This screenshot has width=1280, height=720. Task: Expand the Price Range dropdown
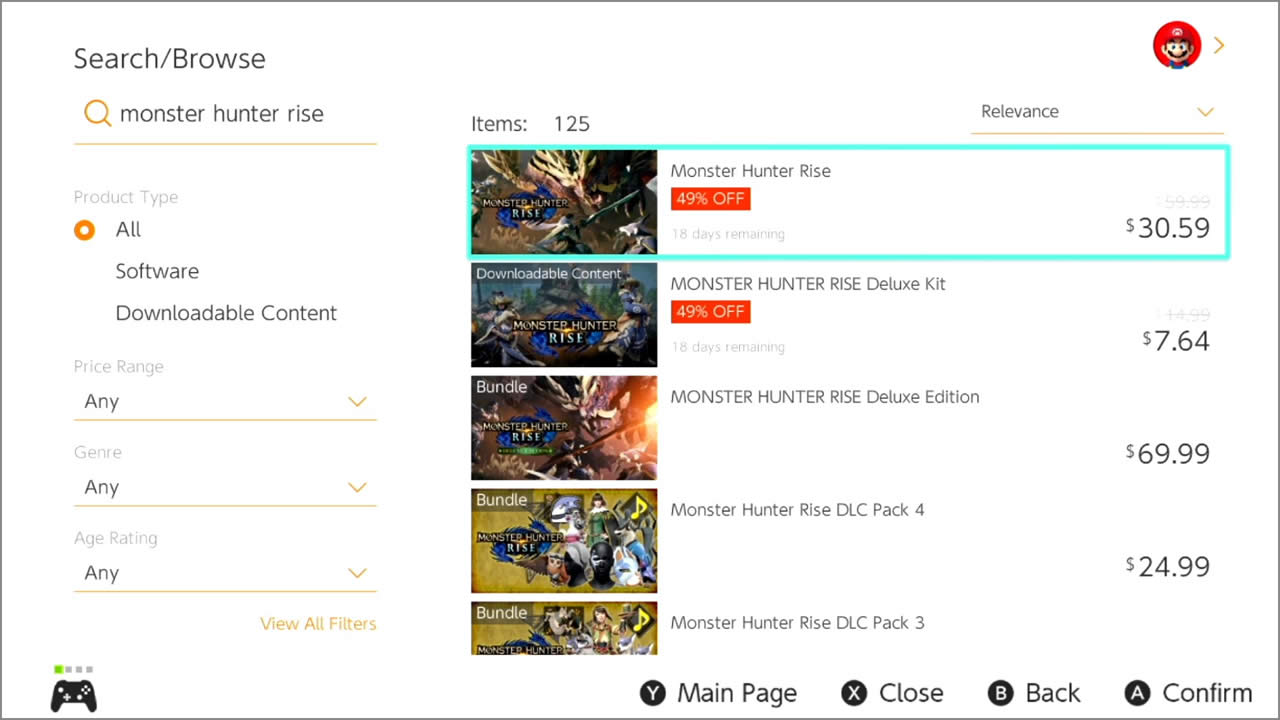click(225, 401)
